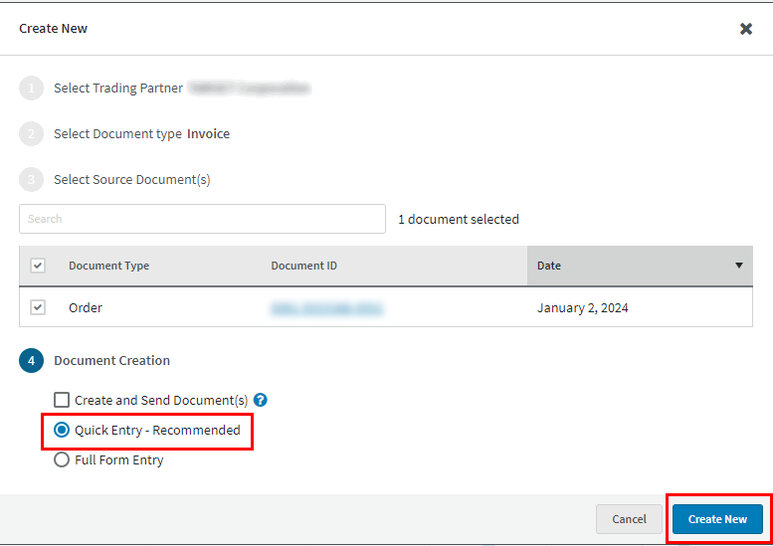Open the blurred Order document ID link
773x546 pixels.
327,308
